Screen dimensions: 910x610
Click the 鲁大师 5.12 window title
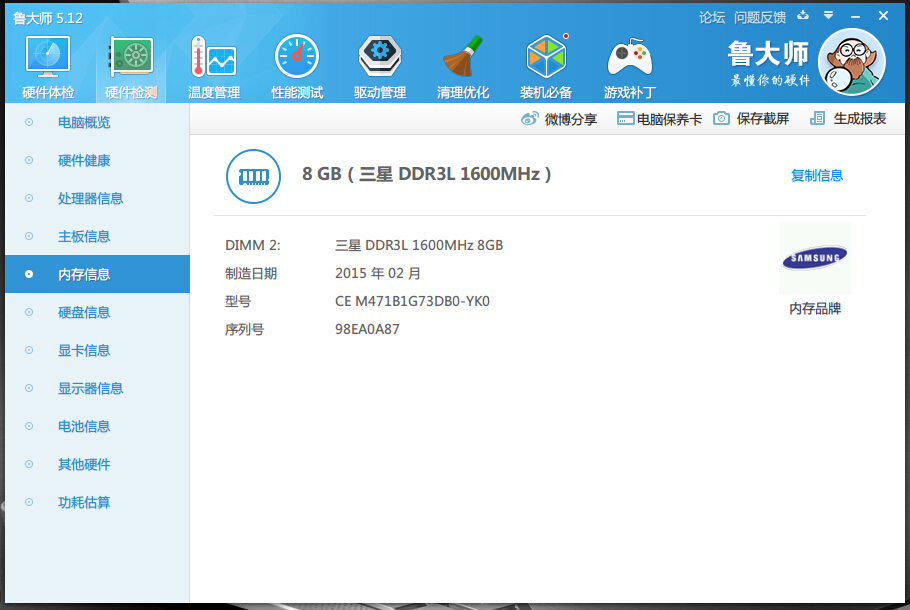point(48,19)
